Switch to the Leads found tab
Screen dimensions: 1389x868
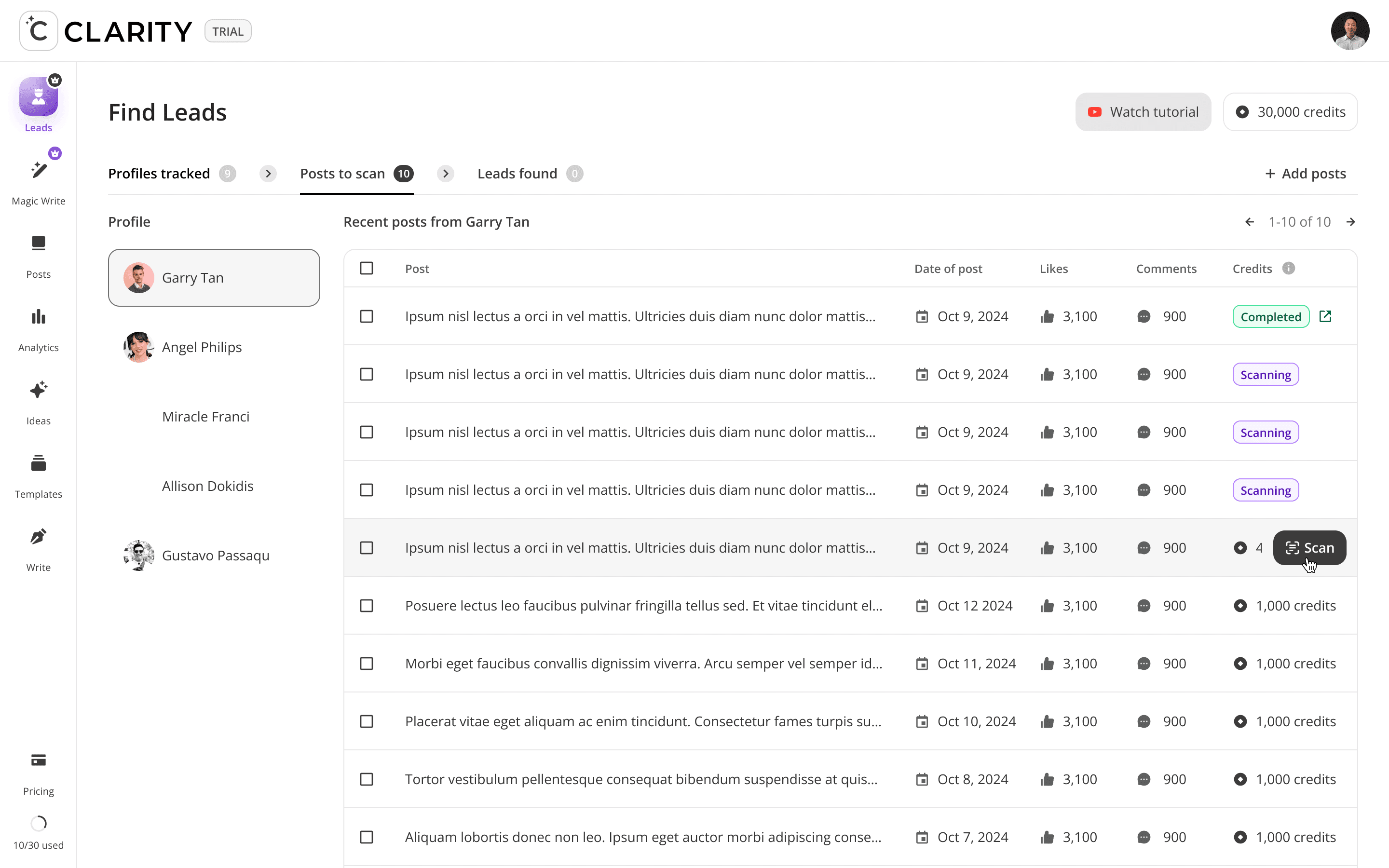[517, 174]
